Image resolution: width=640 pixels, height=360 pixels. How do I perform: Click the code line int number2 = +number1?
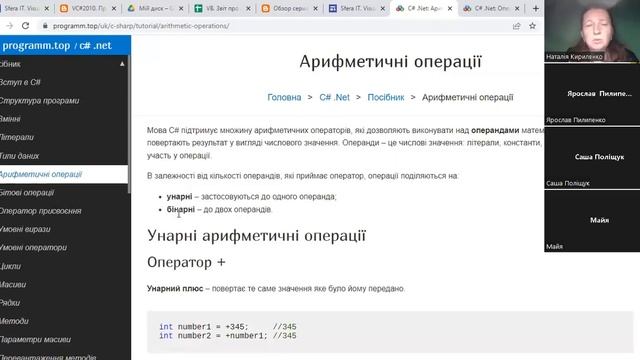click(x=228, y=336)
